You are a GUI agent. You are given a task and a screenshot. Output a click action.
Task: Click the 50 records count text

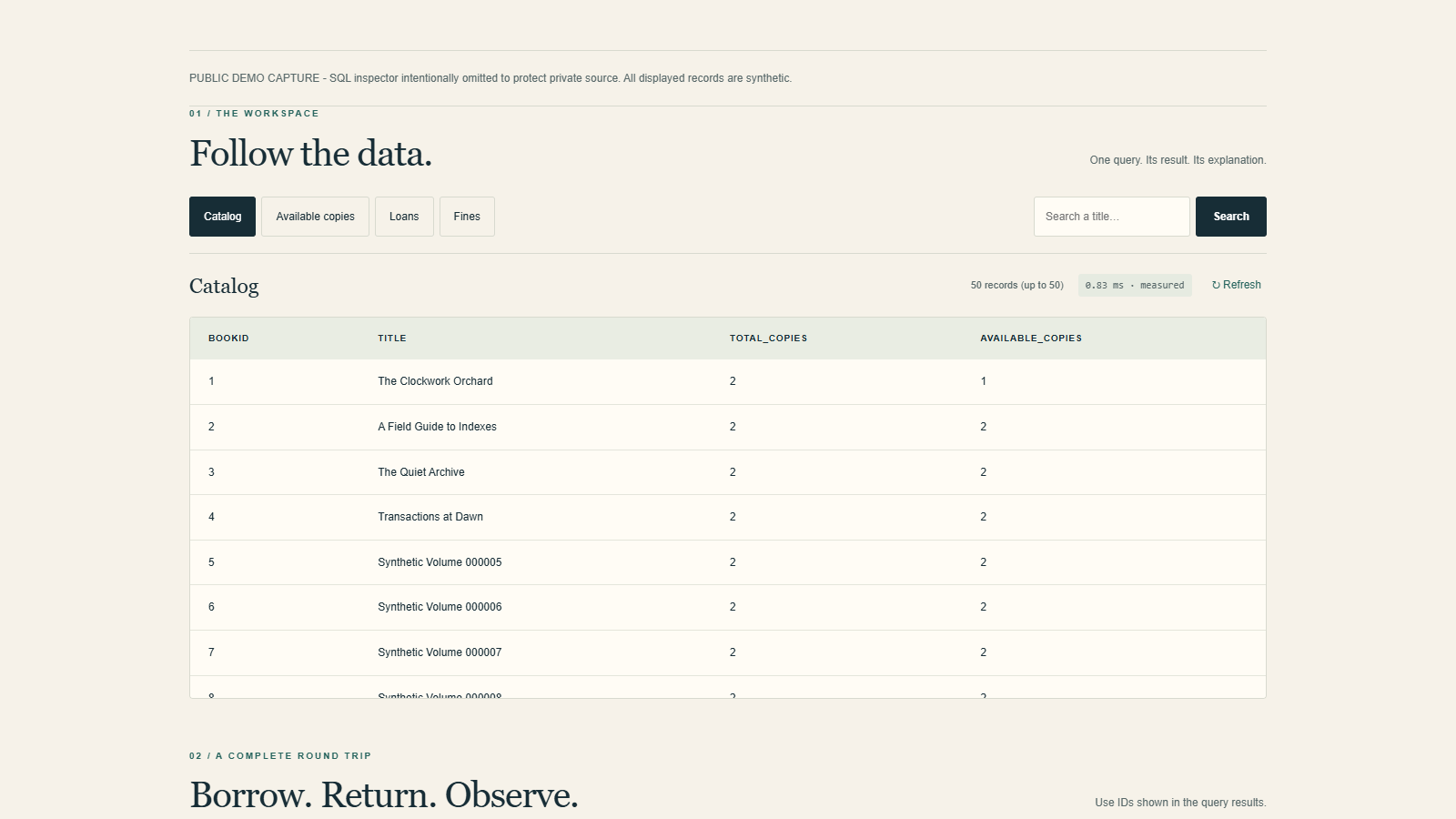pos(1016,286)
